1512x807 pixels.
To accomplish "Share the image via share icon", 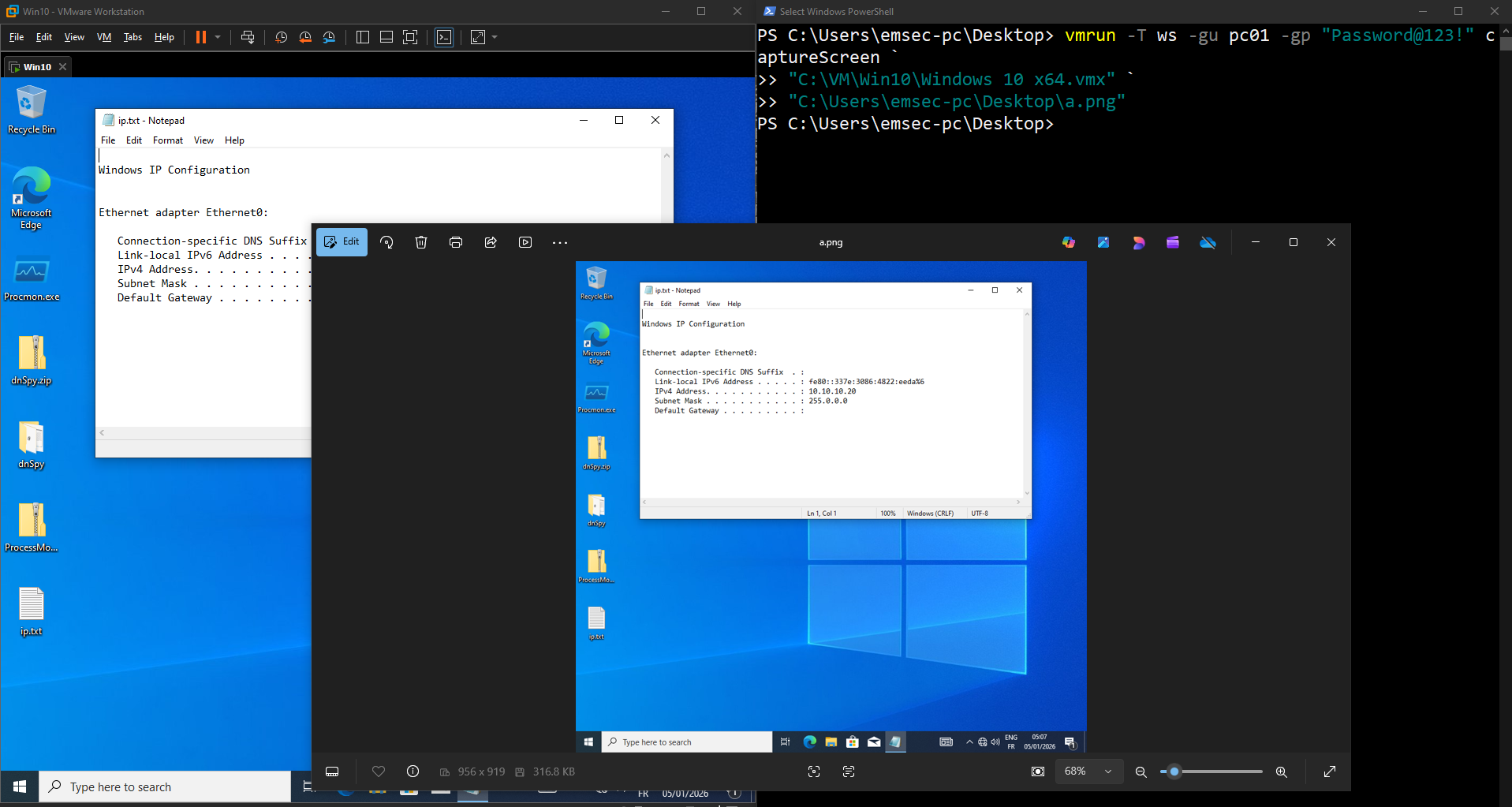I will click(x=491, y=242).
